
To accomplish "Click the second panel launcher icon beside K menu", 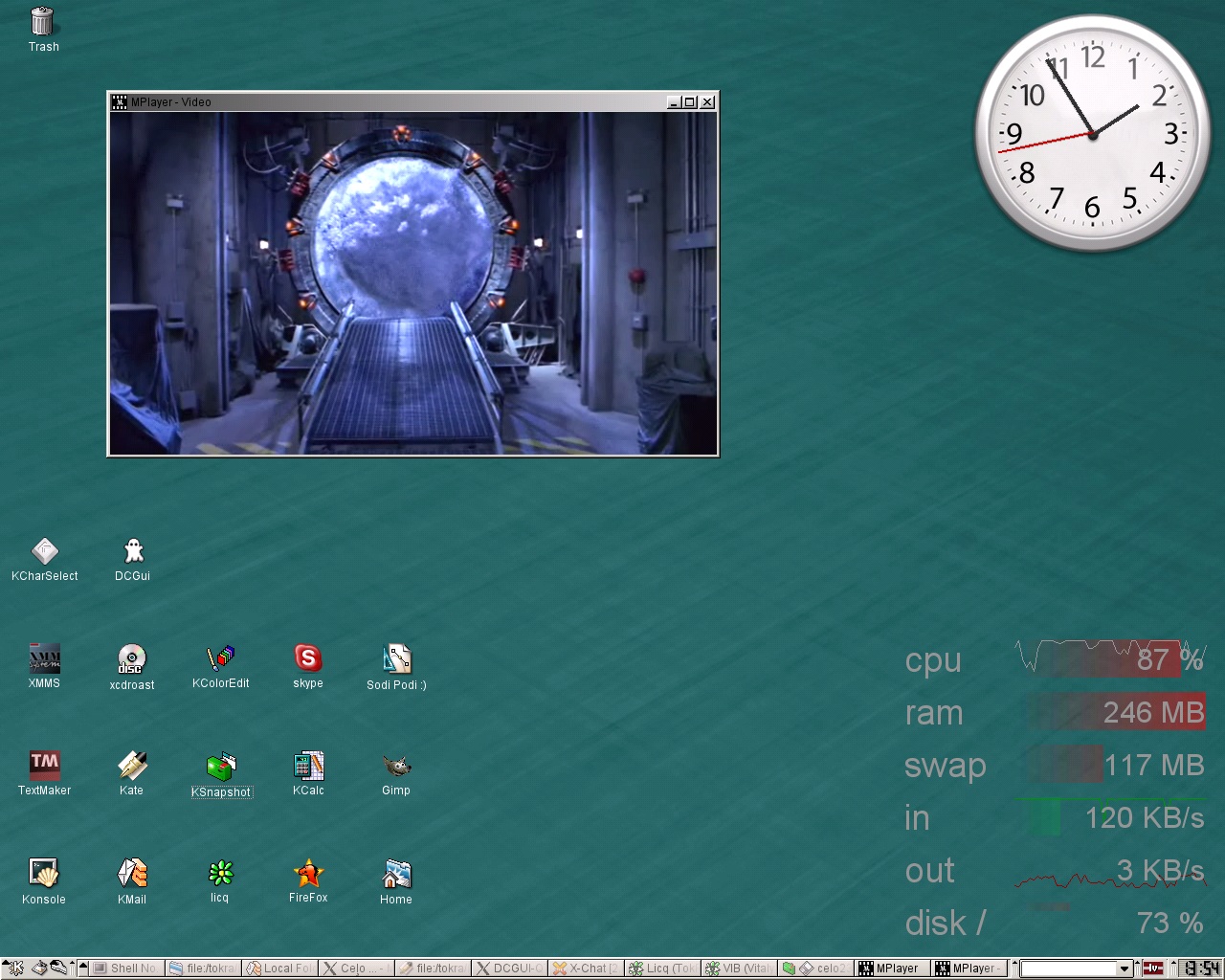I will pyautogui.click(x=38, y=969).
